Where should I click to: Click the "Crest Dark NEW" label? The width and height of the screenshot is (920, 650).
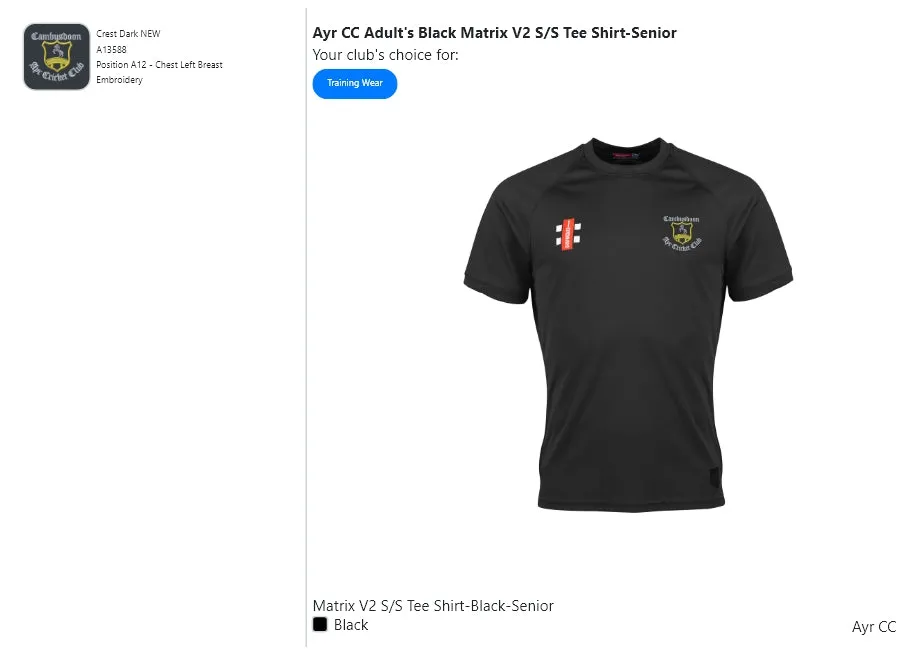(x=128, y=34)
